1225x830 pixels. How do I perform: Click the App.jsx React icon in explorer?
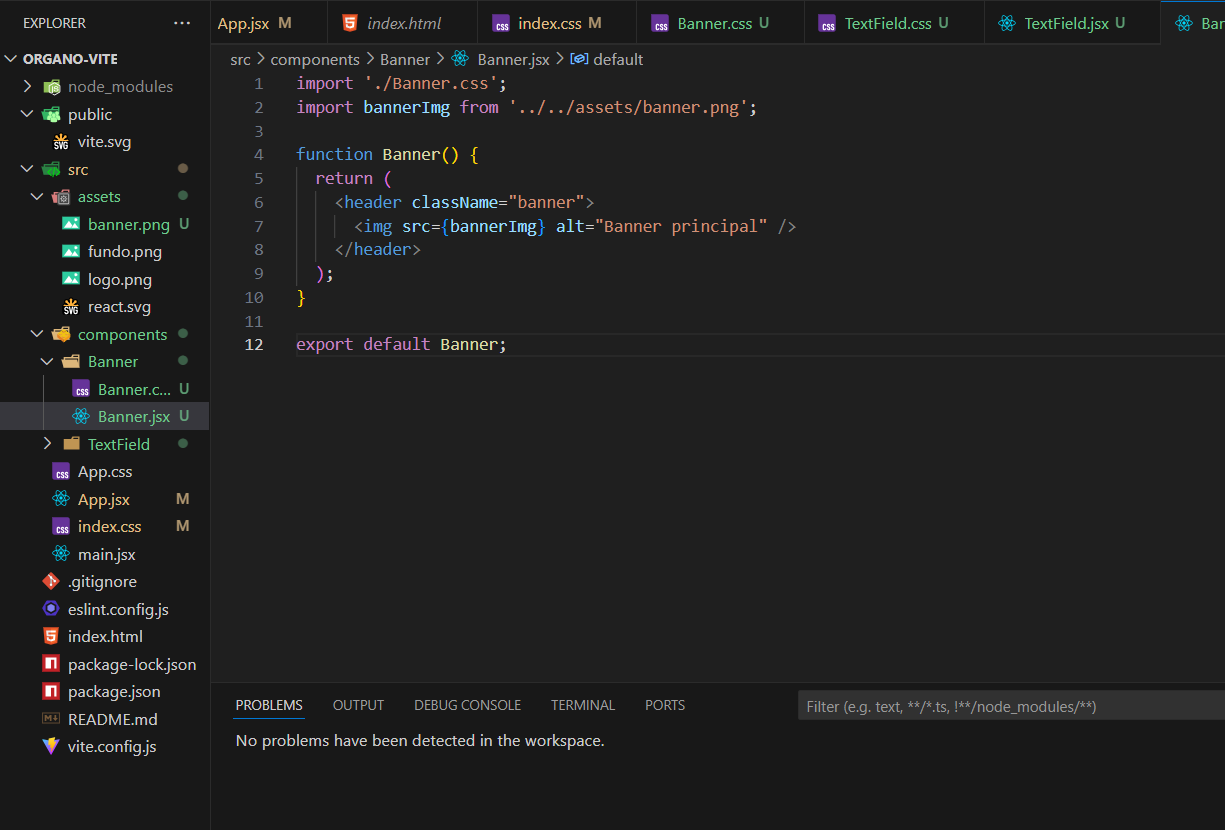point(61,499)
